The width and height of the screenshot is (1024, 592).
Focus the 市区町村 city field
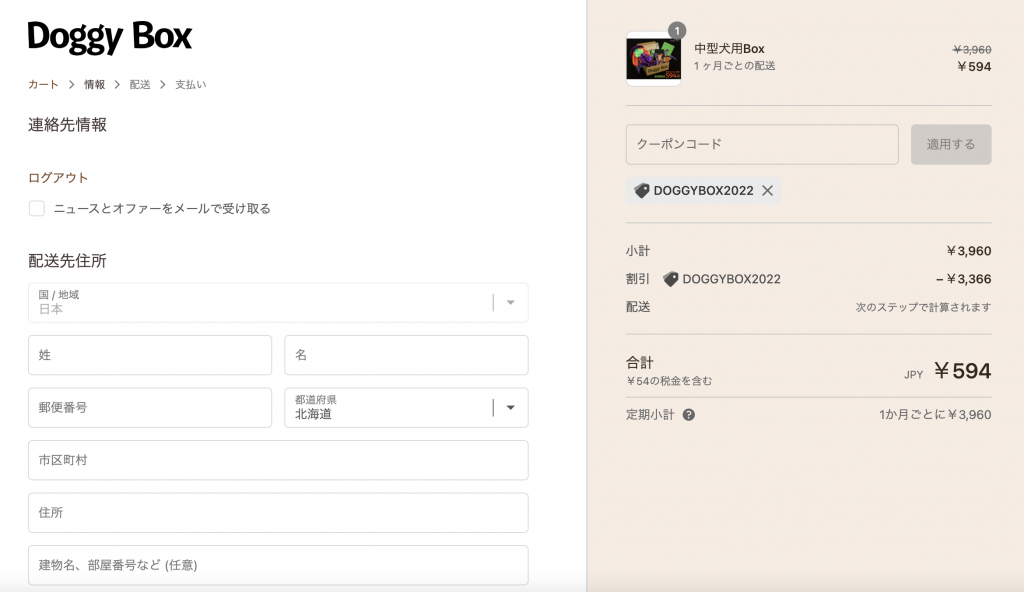[x=278, y=460]
